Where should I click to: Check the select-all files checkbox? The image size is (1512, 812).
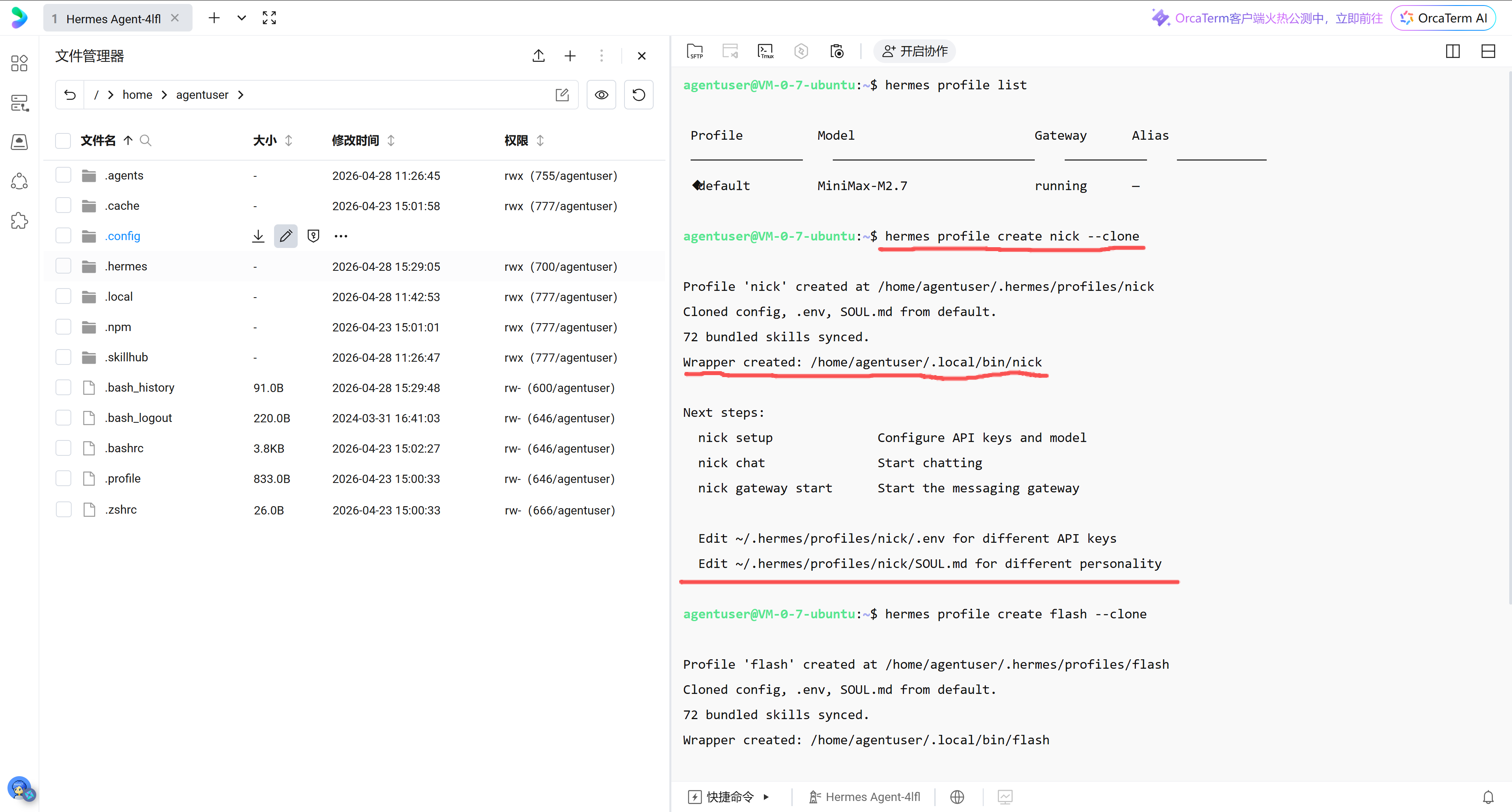pos(63,140)
